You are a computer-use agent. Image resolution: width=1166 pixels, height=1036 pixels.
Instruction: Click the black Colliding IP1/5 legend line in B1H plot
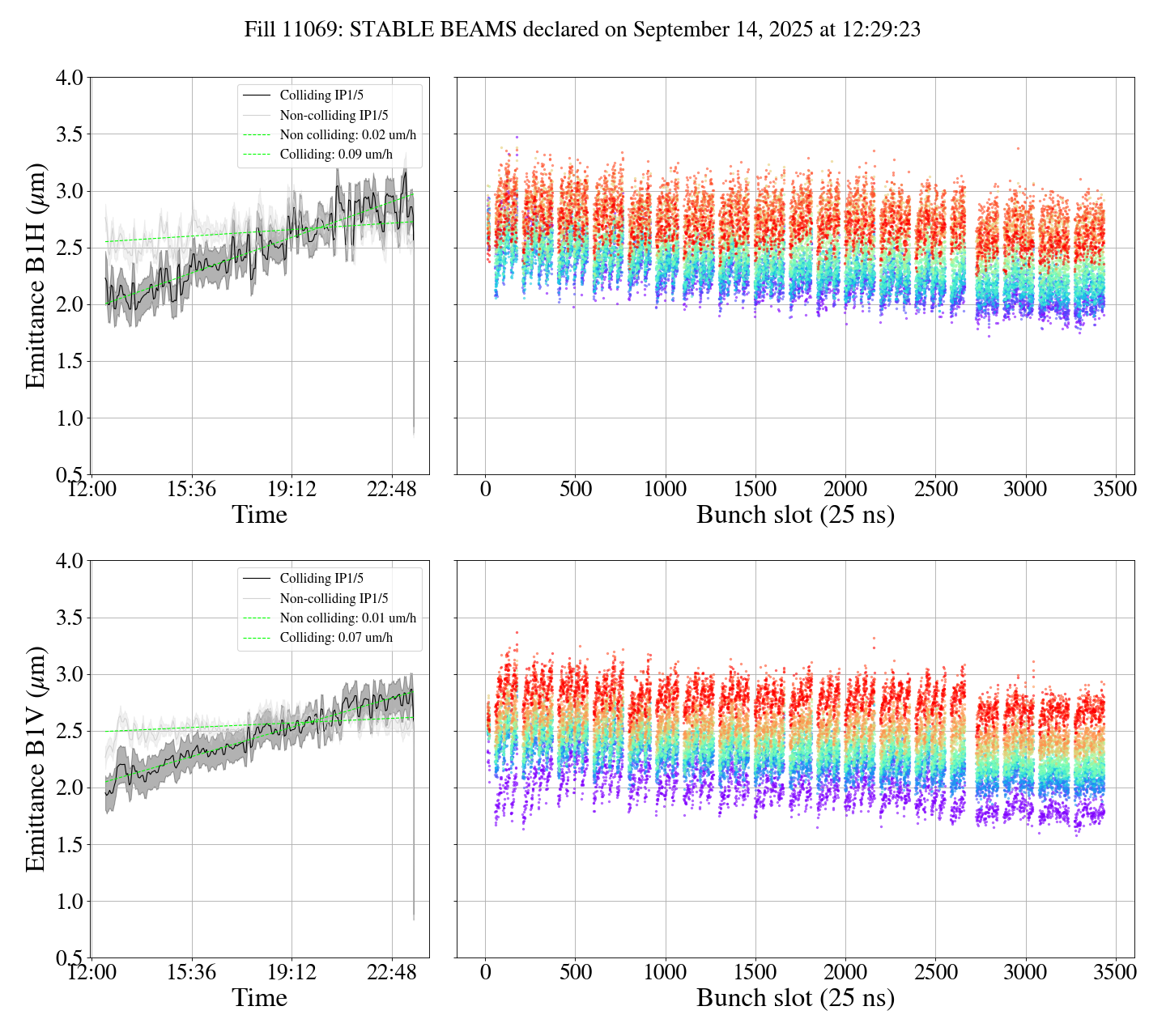[257, 96]
